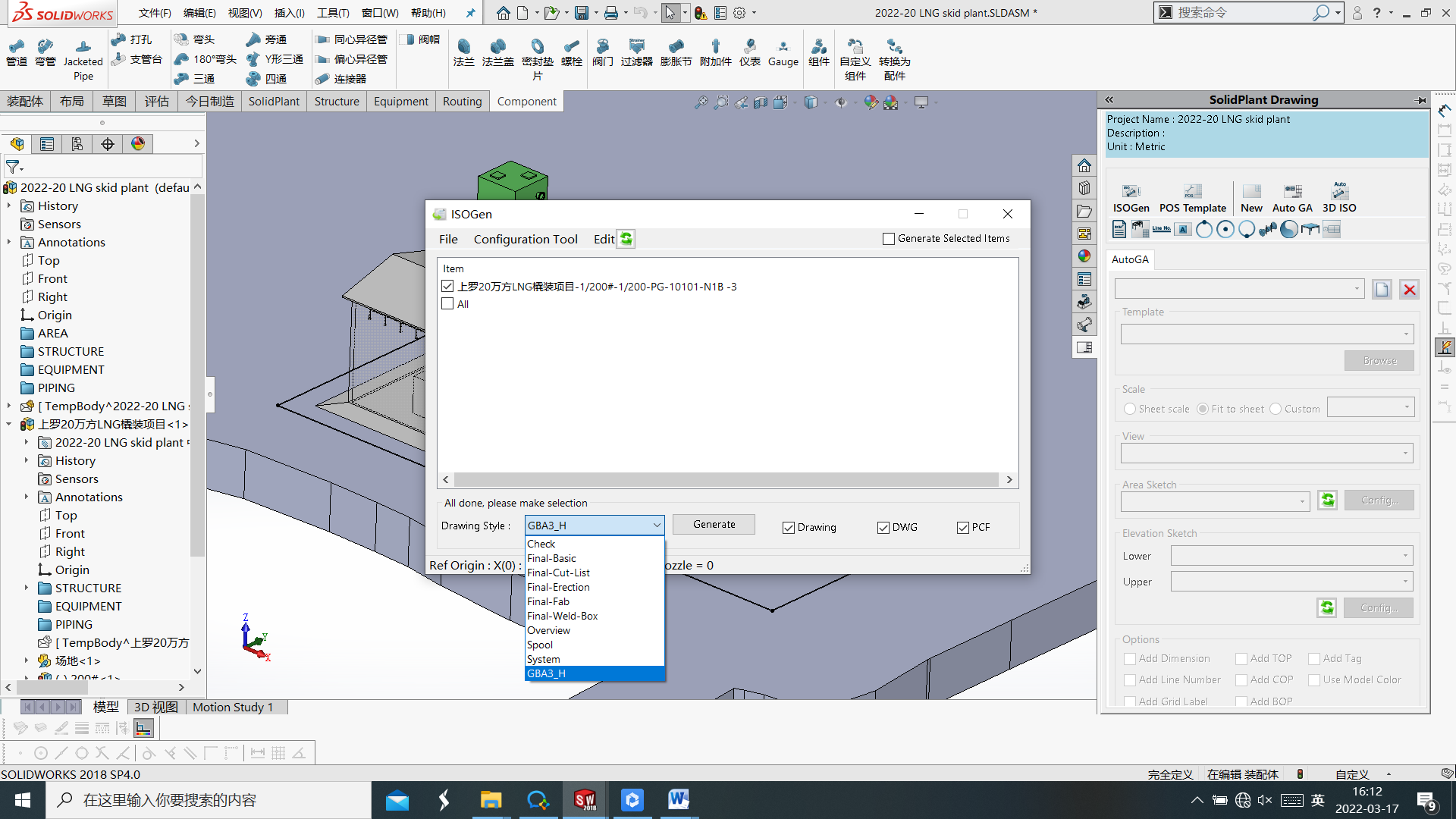
Task: Uncheck the 上罗20万方LNG item checkbox
Action: pyautogui.click(x=447, y=286)
